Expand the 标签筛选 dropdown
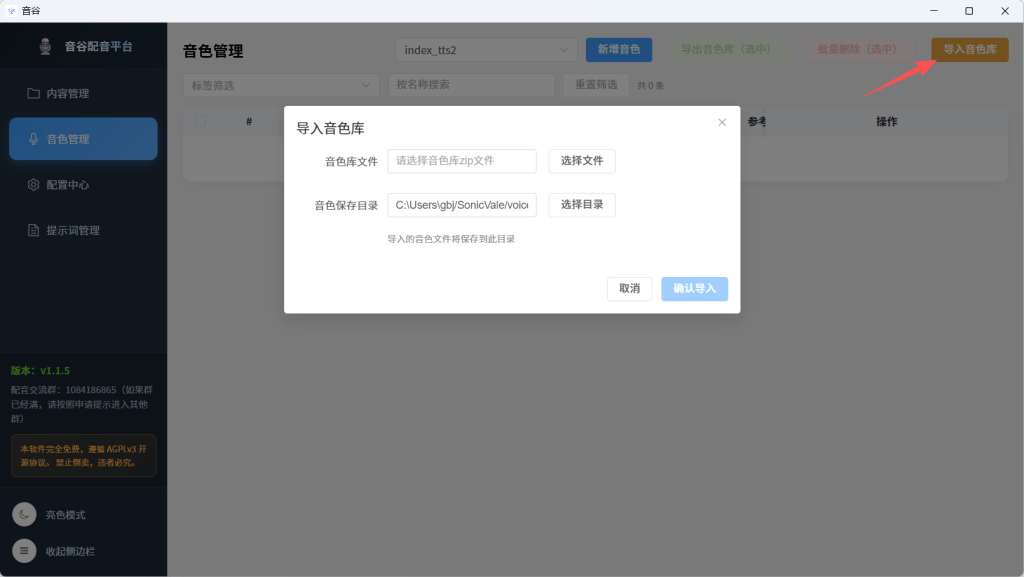The height and width of the screenshot is (577, 1024). coord(281,86)
